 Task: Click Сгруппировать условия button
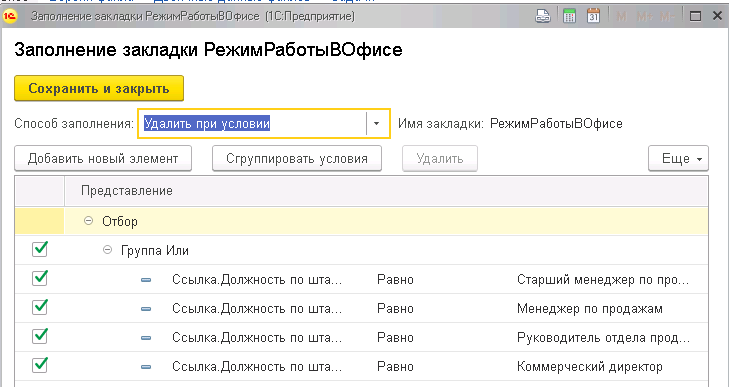coord(297,159)
